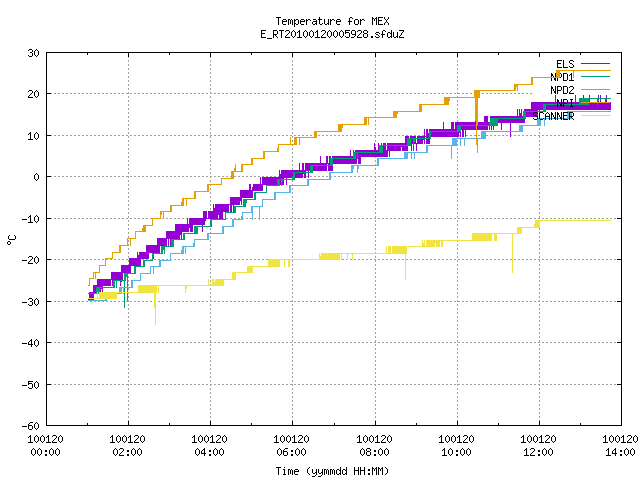Click the yellow SCANNER downward spike near 02:40
This screenshot has height=480, width=640.
pyautogui.click(x=155, y=308)
